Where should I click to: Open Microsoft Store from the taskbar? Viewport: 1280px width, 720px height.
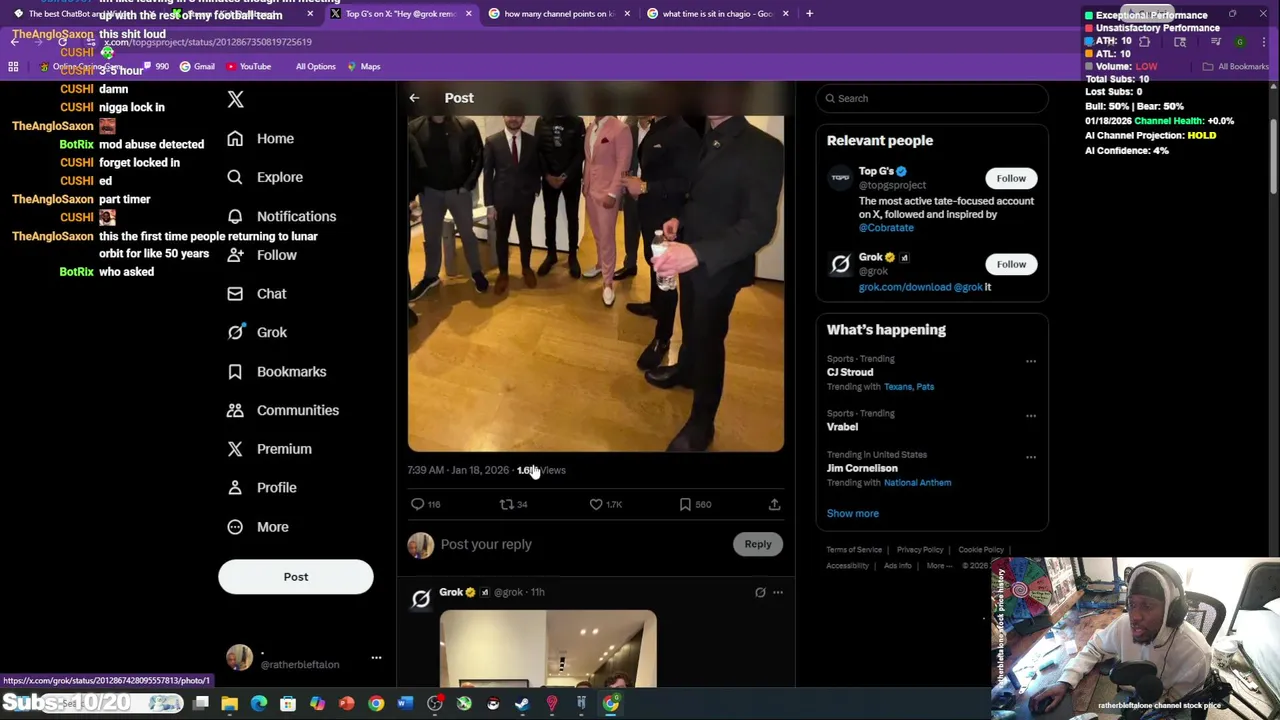tap(288, 704)
